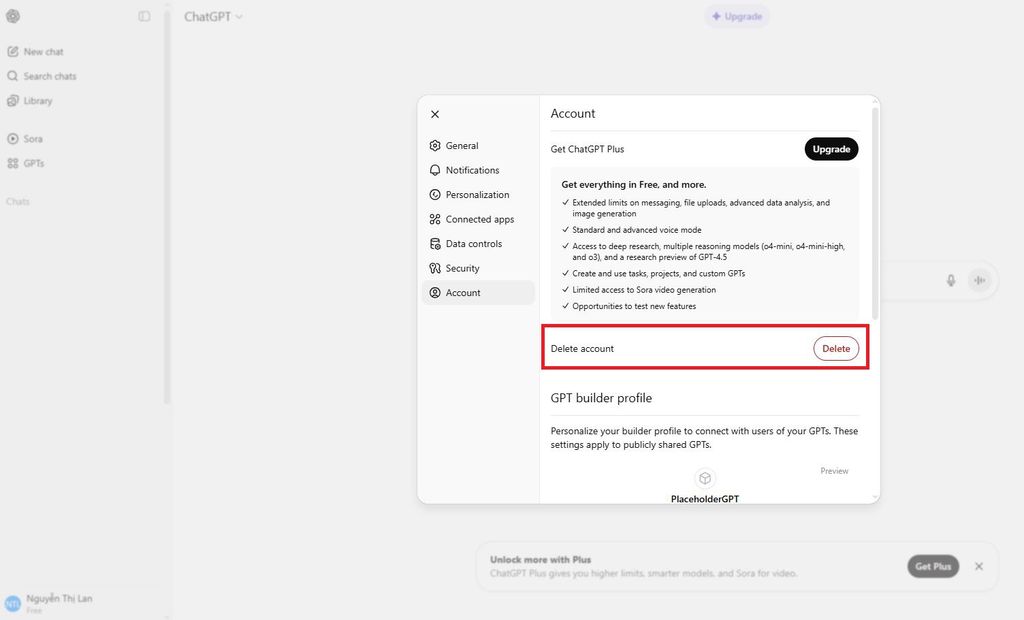
Task: Expand the ChatGPT model selector dropdown
Action: pos(213,16)
